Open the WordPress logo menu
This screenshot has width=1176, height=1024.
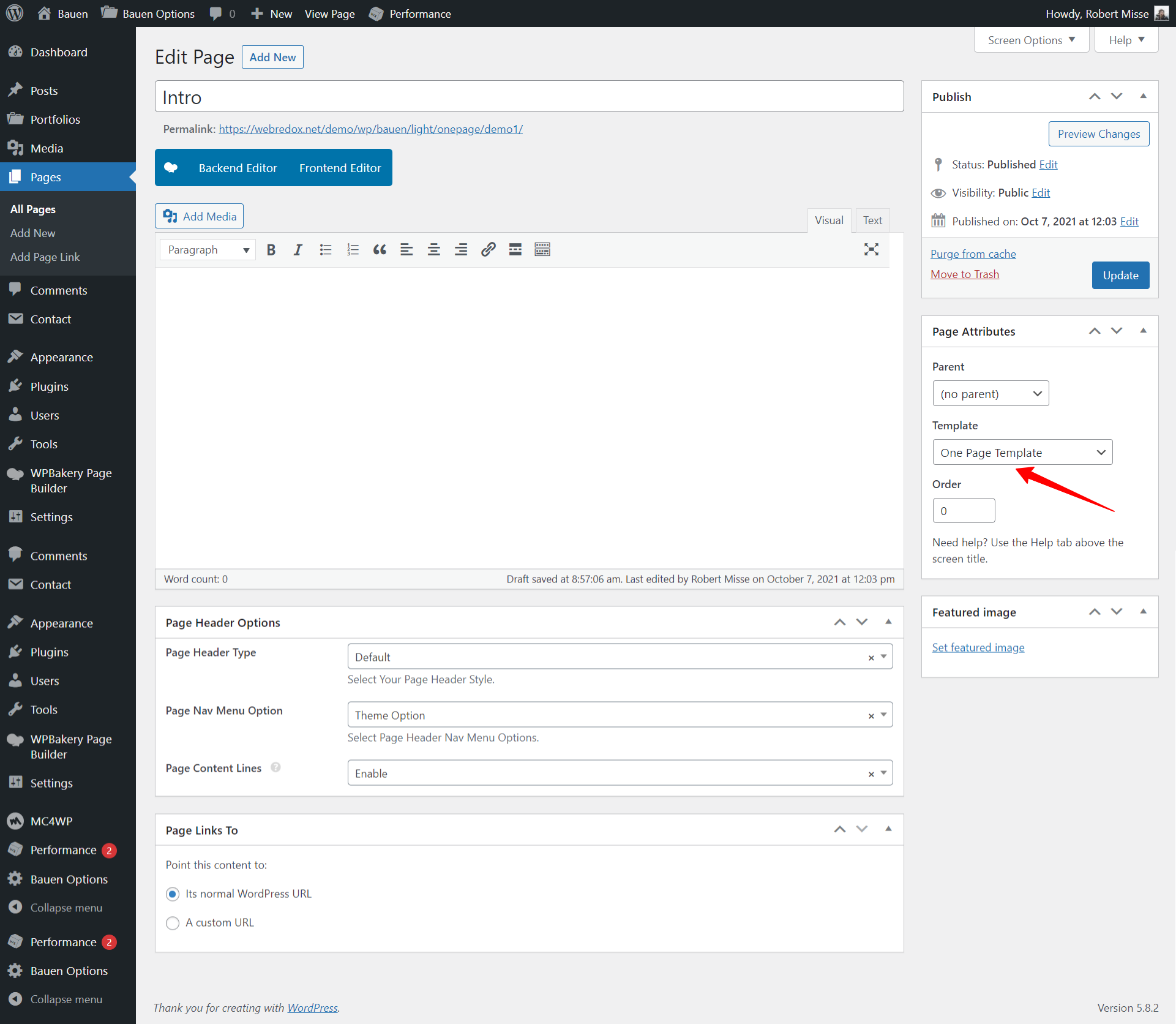point(15,13)
